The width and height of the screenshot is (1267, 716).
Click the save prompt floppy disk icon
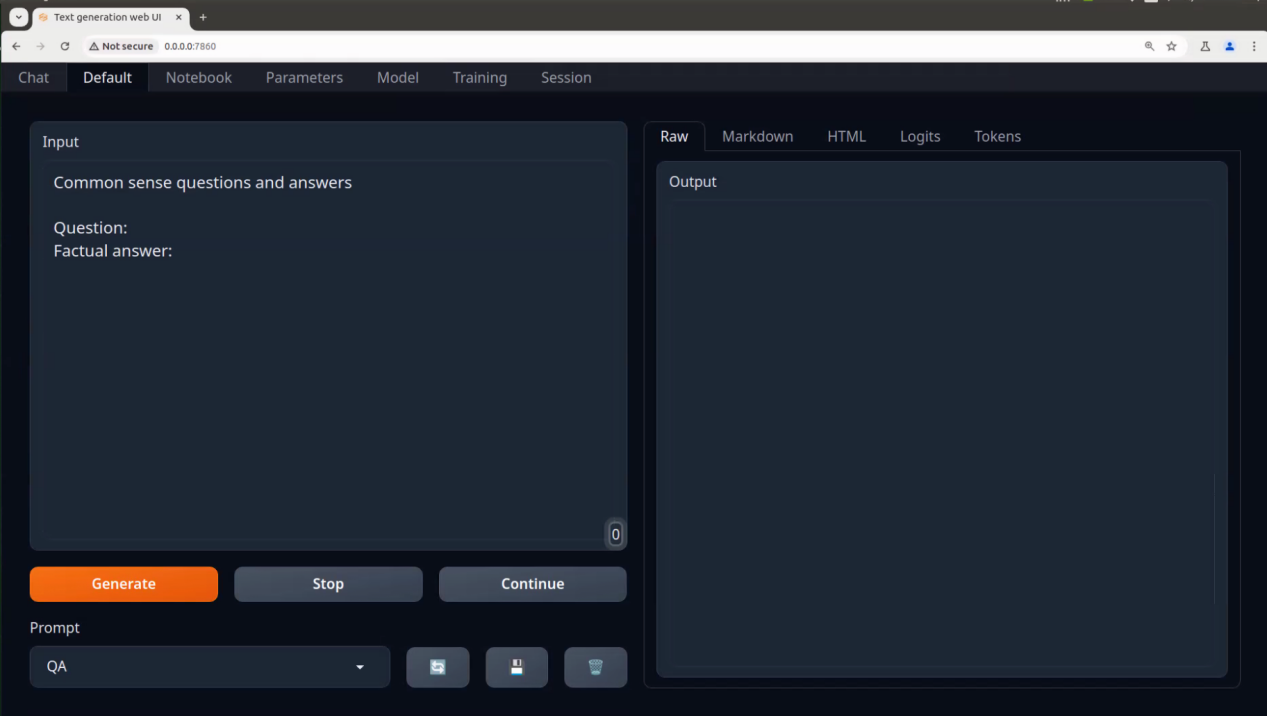(x=516, y=667)
